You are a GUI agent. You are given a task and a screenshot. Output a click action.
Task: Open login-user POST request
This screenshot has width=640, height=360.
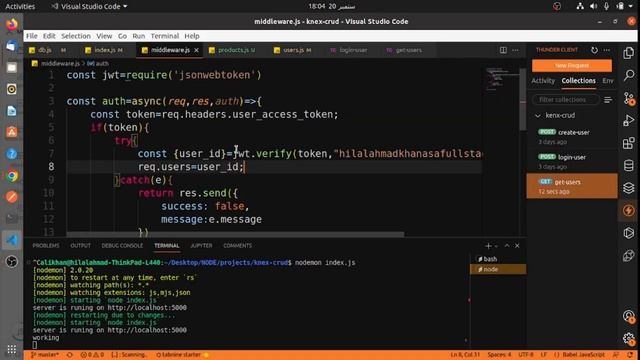click(x=572, y=162)
